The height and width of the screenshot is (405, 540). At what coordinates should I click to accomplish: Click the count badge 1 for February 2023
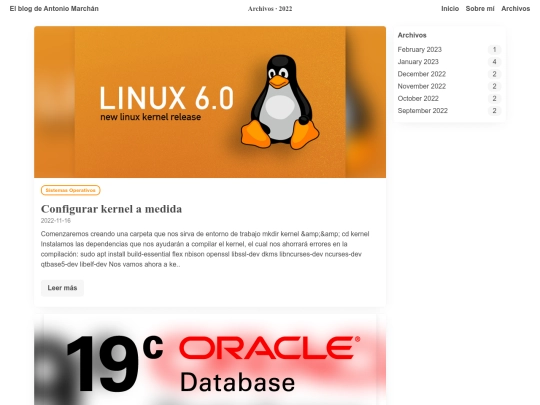(494, 50)
